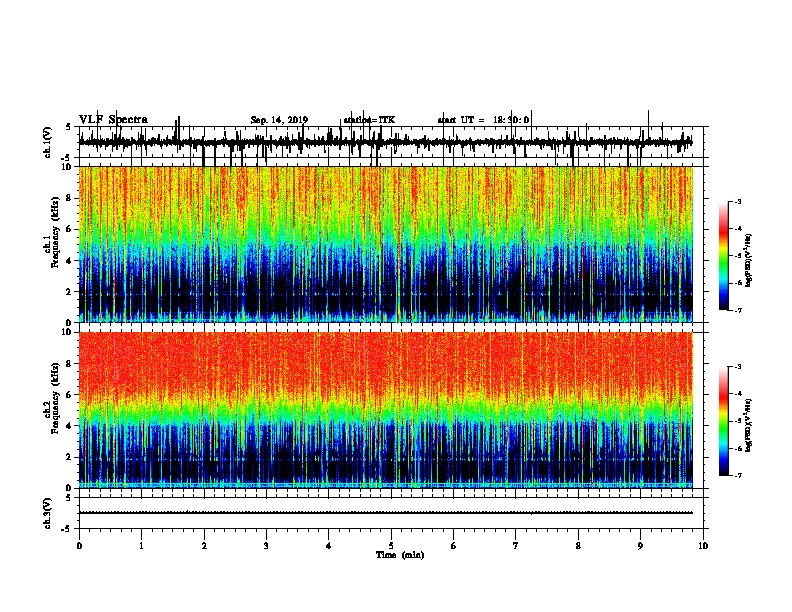Click time axis tick label '10' at bottom
Image resolution: width=792 pixels, height=612 pixels.
pyautogui.click(x=703, y=546)
